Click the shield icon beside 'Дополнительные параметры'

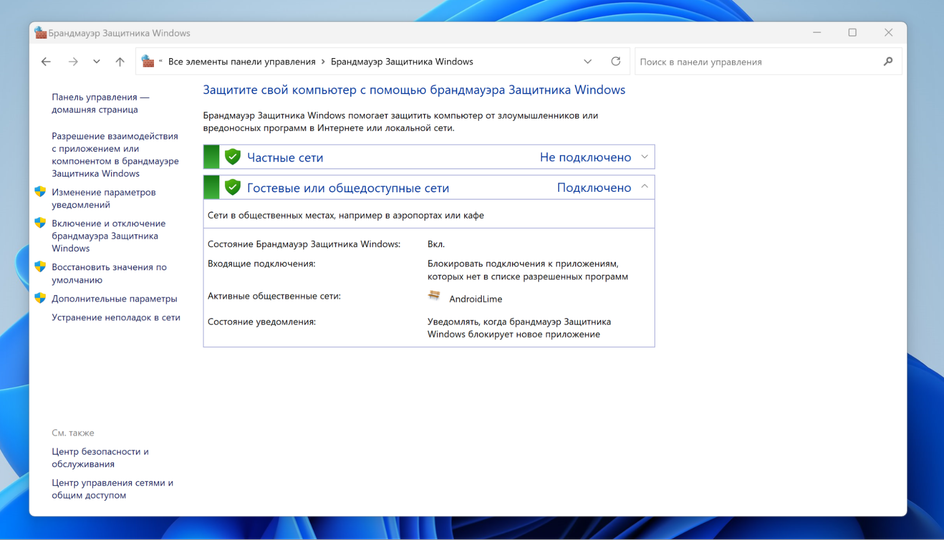pyautogui.click(x=40, y=298)
